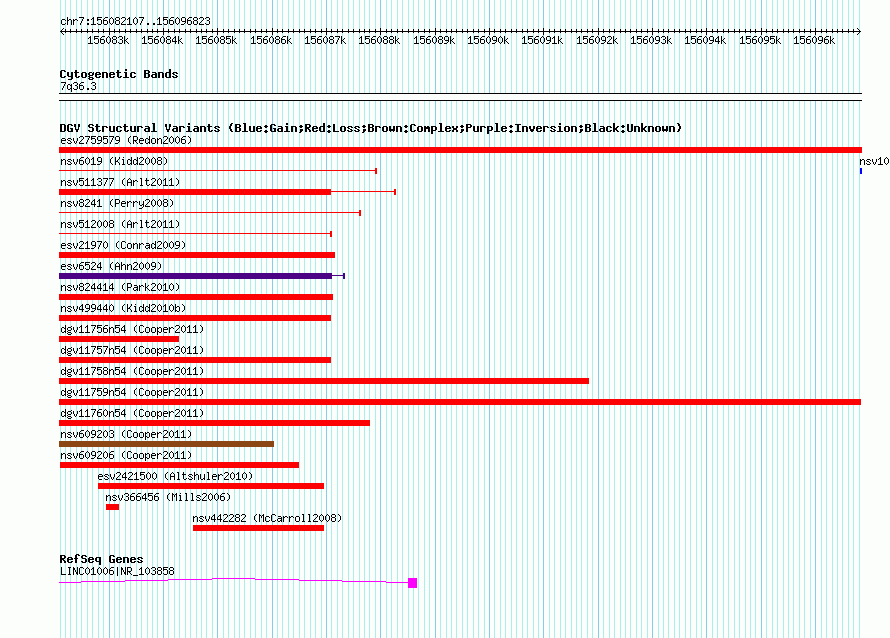Click the 156093k ruler tick label
890x638 pixels.
tap(650, 40)
